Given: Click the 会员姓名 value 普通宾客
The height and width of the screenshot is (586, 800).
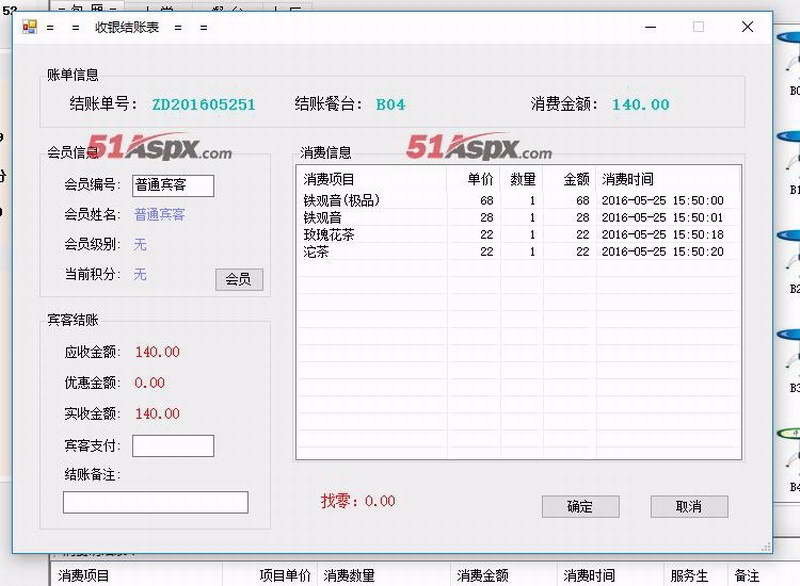Looking at the screenshot, I should (x=160, y=214).
